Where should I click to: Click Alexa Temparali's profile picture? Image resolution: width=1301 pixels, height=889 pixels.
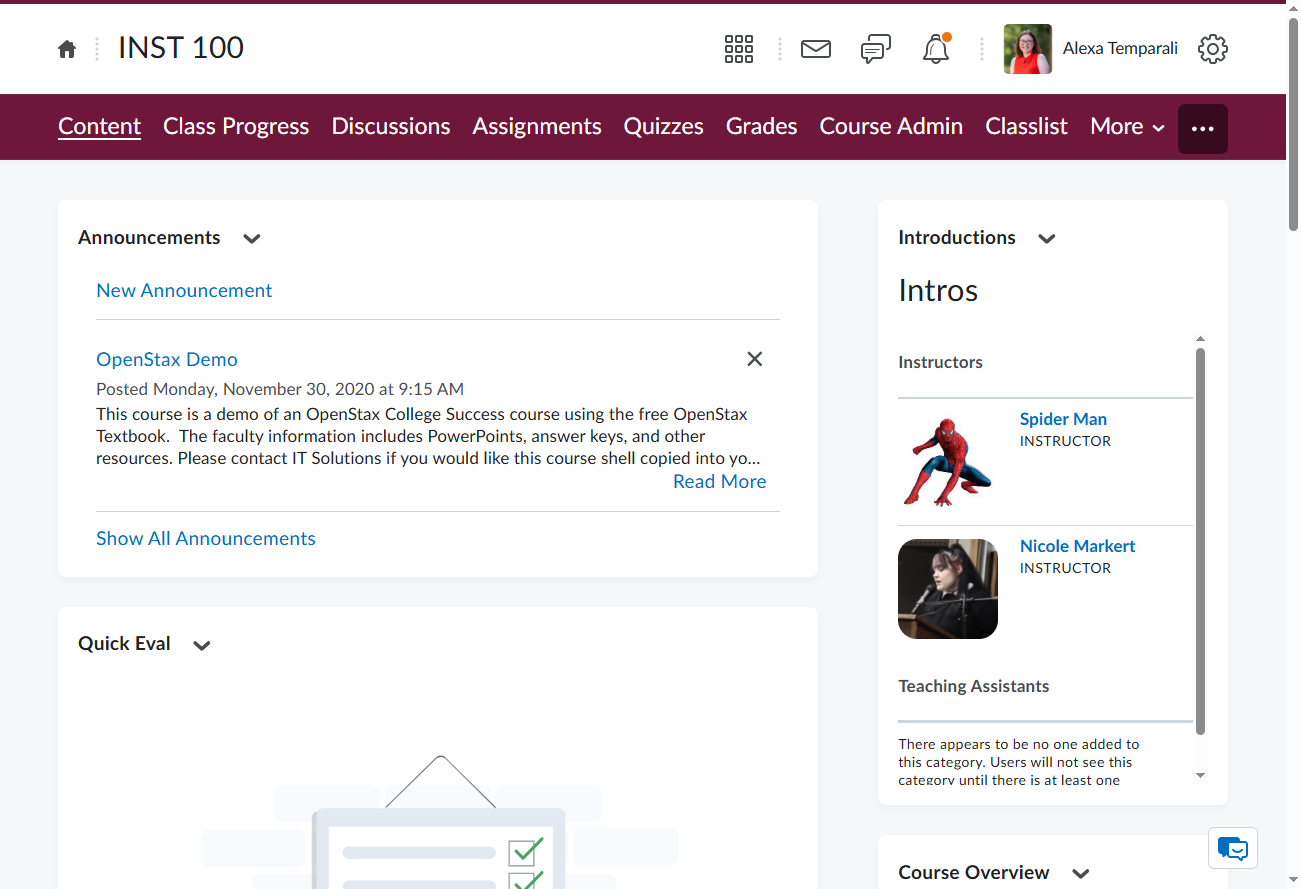point(1028,49)
